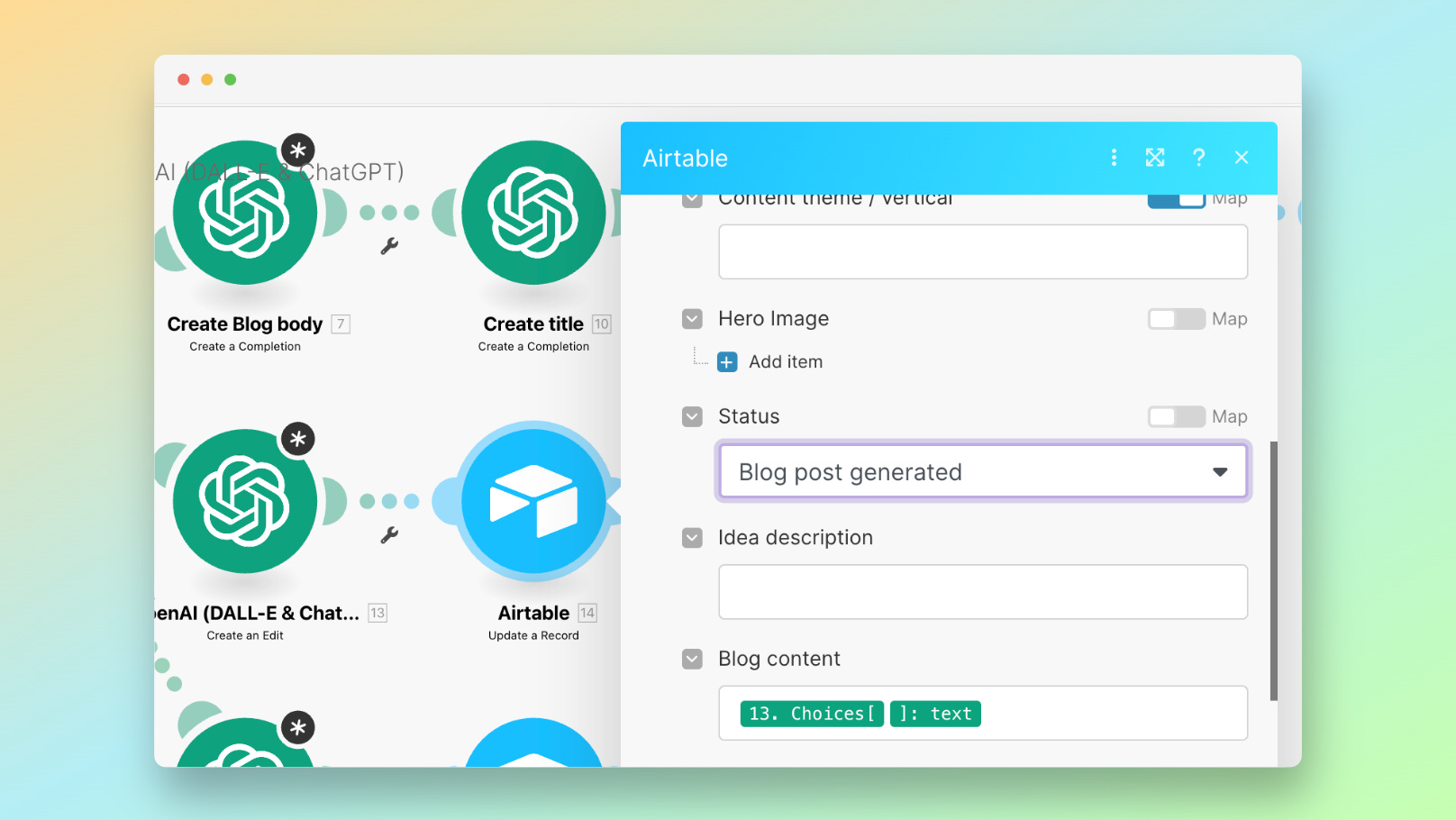Toggle the Hero Image Map switch
Viewport: 1456px width, 820px height.
(1176, 319)
